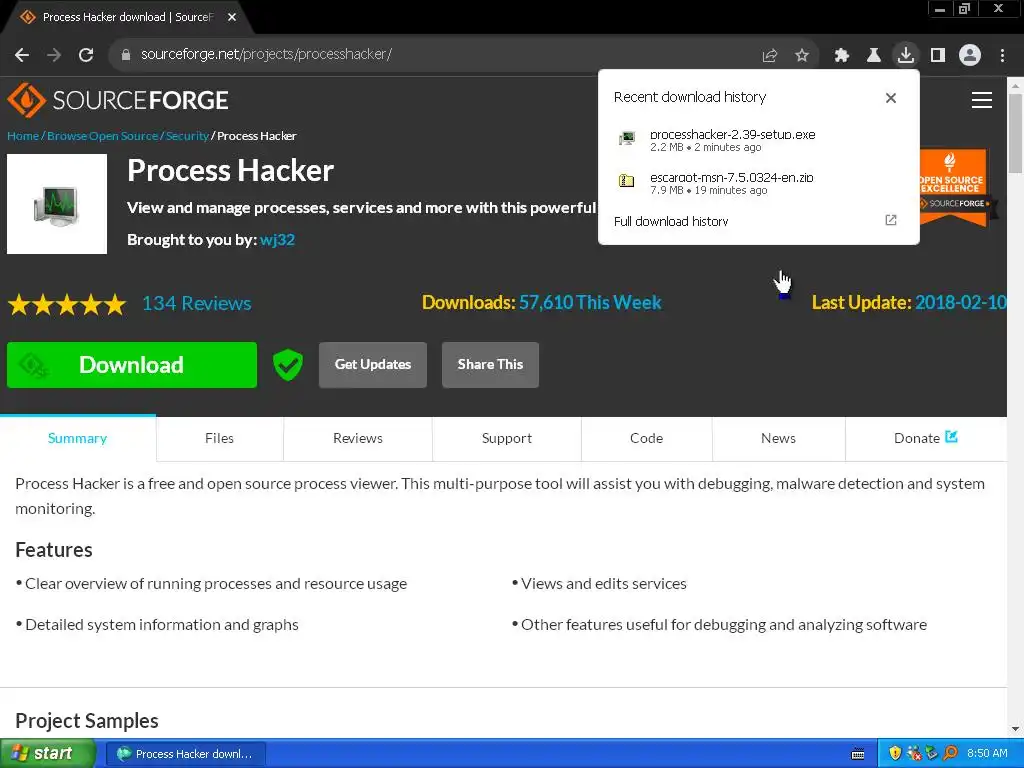
Task: Switch to the Reviews tab
Action: pyautogui.click(x=358, y=438)
